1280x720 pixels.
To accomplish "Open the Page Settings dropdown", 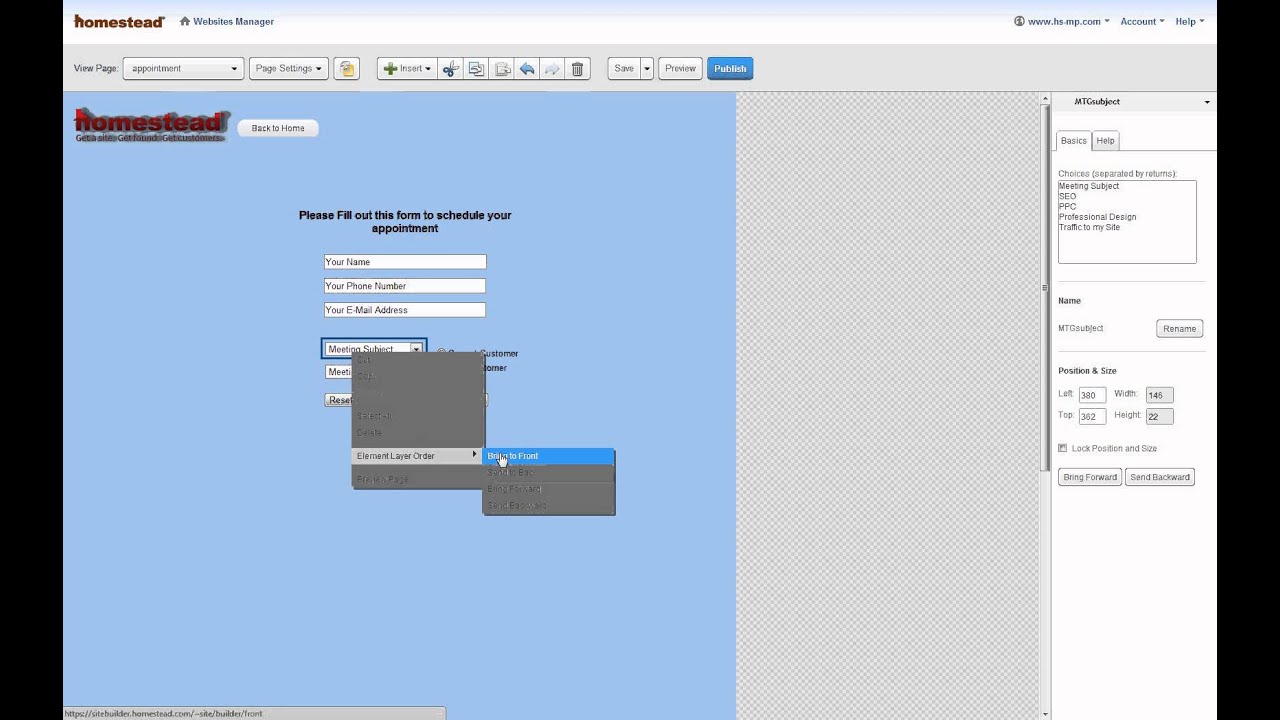I will (289, 69).
